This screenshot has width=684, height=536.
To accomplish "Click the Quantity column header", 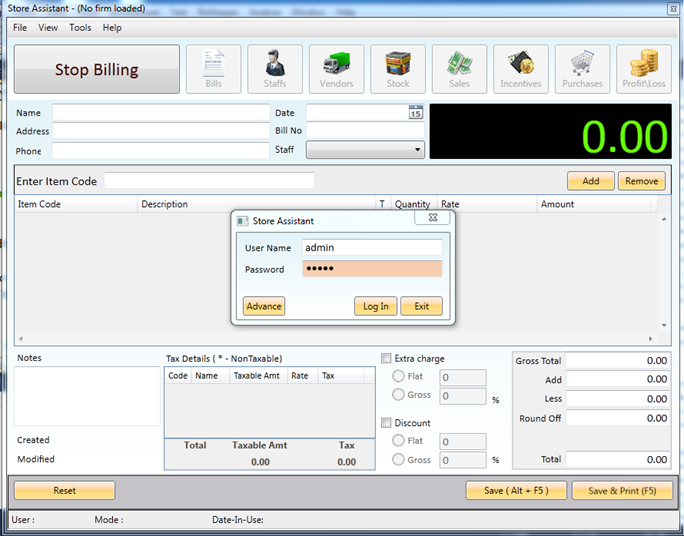I will 414,204.
